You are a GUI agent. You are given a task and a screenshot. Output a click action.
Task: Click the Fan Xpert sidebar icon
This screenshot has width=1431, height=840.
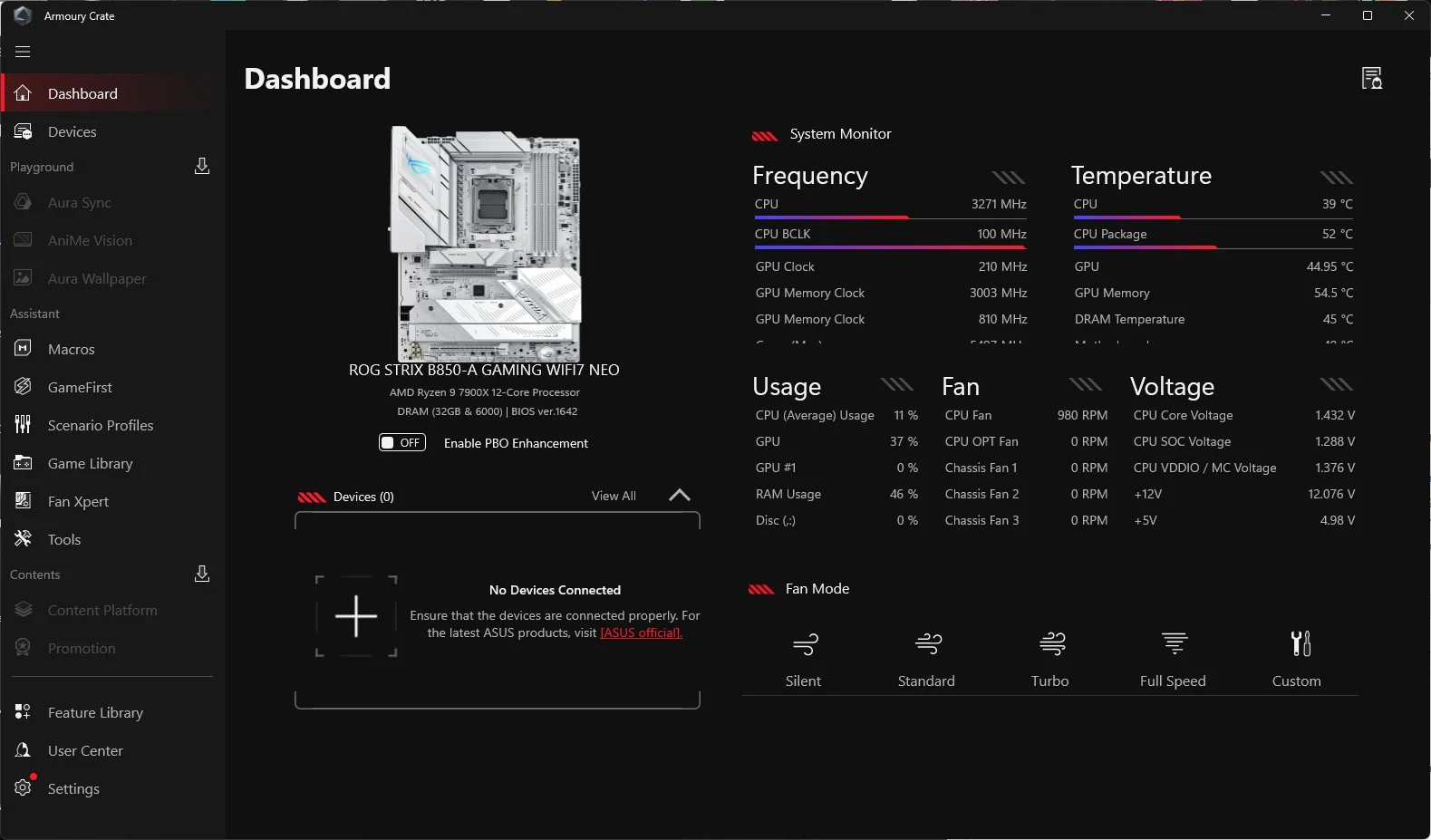24,501
